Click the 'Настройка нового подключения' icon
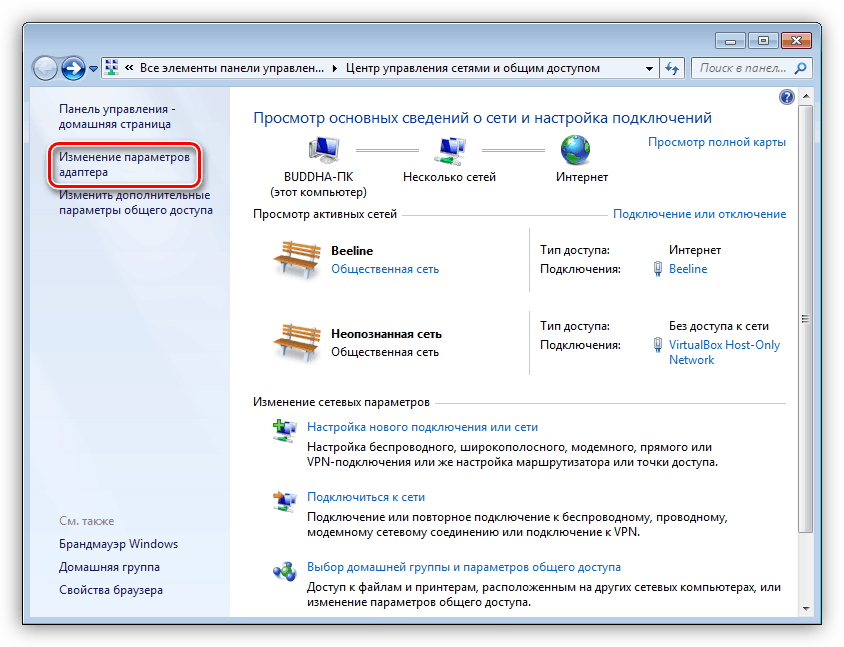This screenshot has height=647, width=844. tap(284, 431)
